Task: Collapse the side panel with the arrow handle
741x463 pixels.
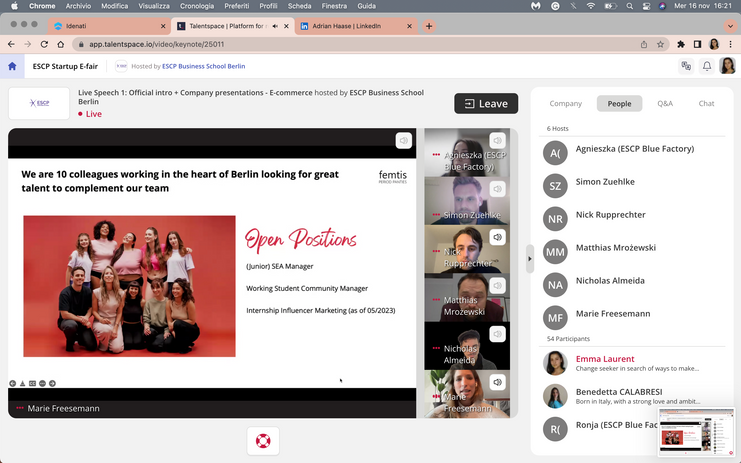Action: [x=530, y=259]
